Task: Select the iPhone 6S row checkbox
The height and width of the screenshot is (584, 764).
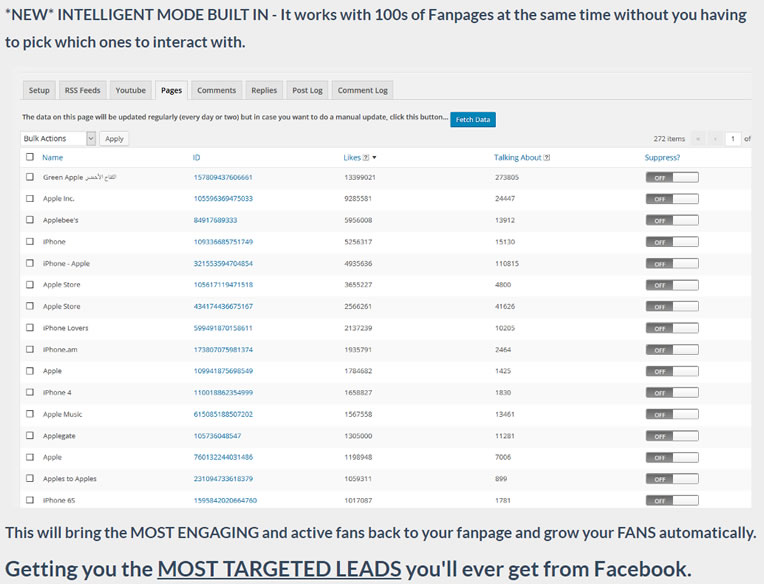Action: (x=30, y=500)
